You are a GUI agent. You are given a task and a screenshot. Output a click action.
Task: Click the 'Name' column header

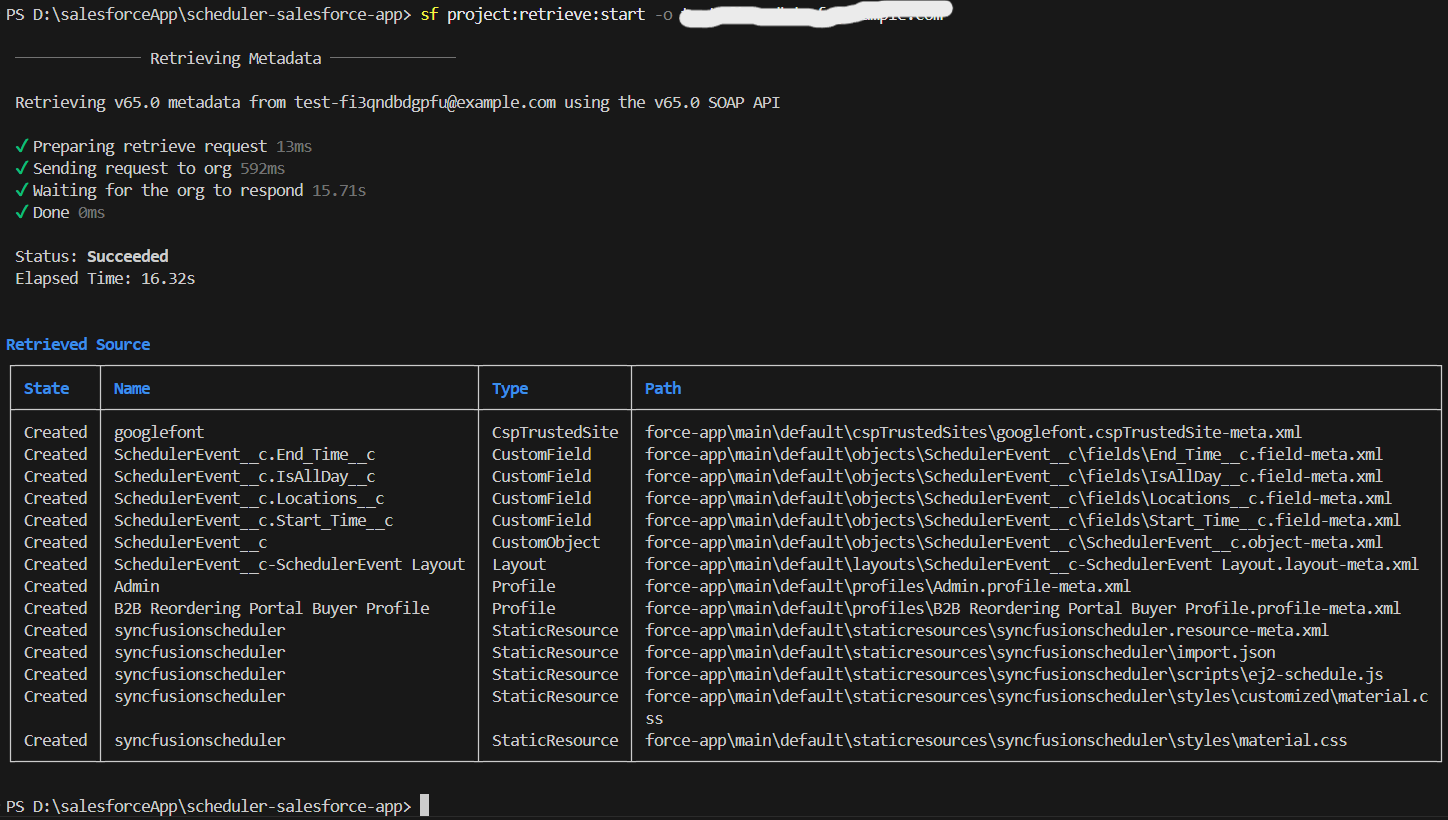(x=132, y=388)
